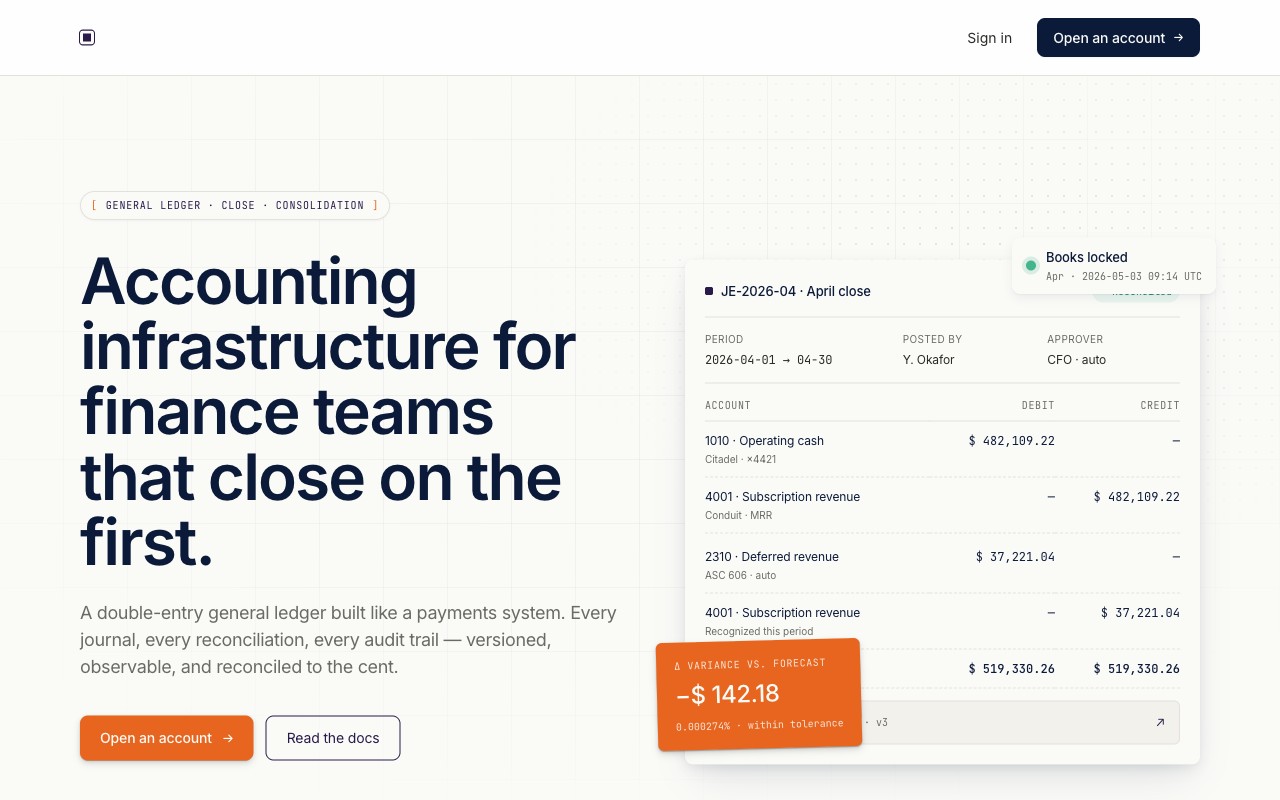Screen dimensions: 1280x800
Task: Click the small square bullet beside JE-2026-04
Action: tap(709, 291)
